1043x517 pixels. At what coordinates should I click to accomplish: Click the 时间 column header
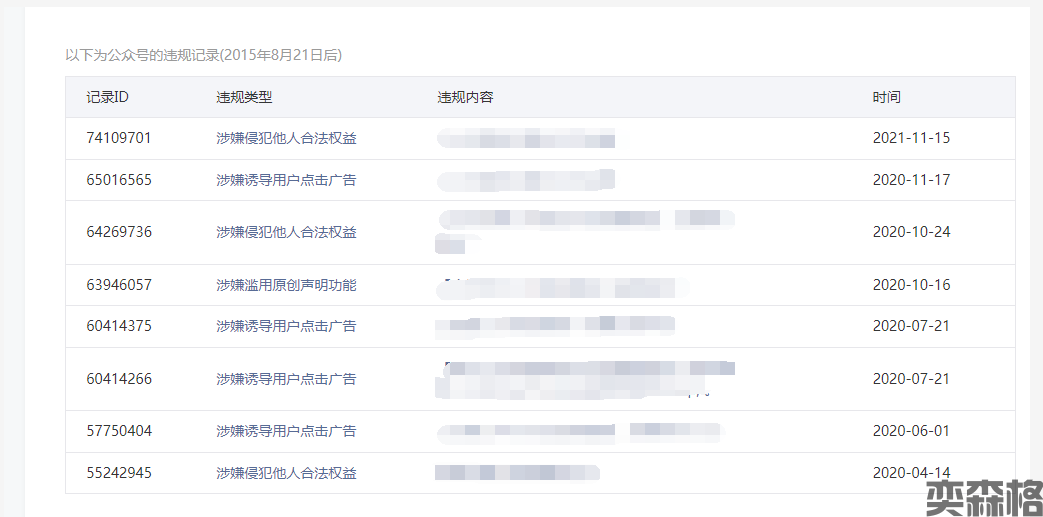(x=887, y=97)
